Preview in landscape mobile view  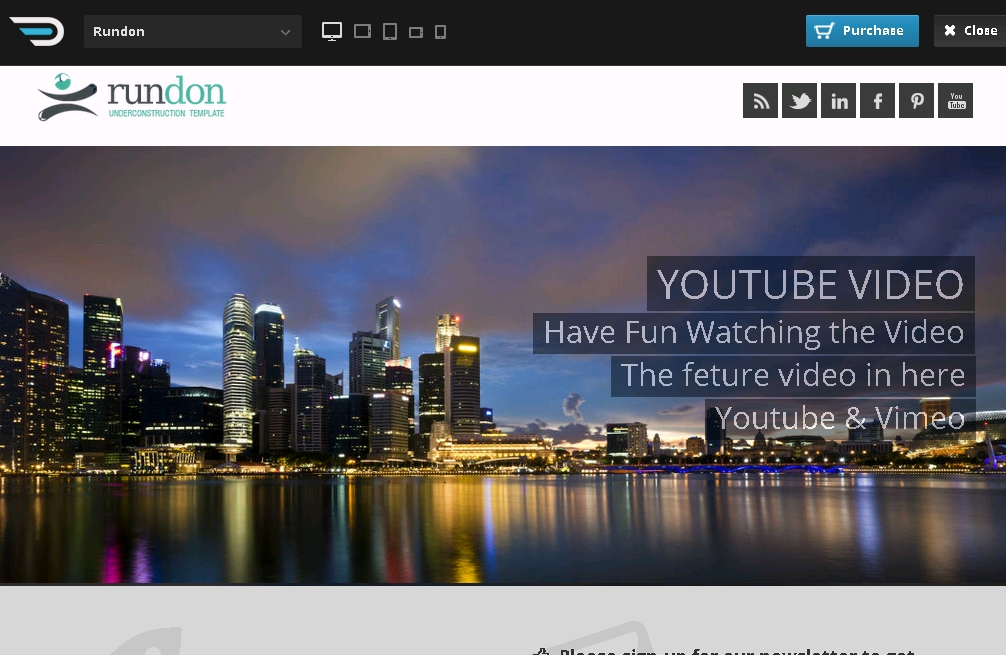(x=416, y=32)
